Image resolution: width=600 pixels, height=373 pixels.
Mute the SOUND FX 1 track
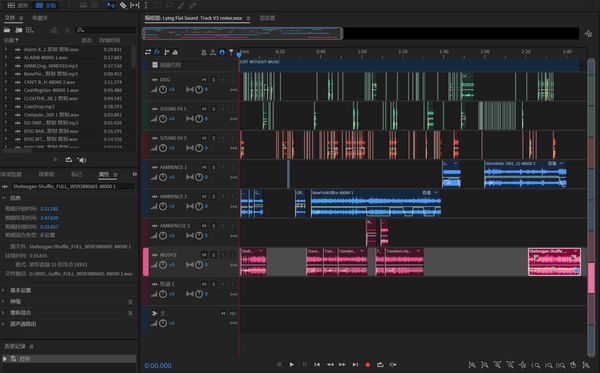pyautogui.click(x=204, y=109)
